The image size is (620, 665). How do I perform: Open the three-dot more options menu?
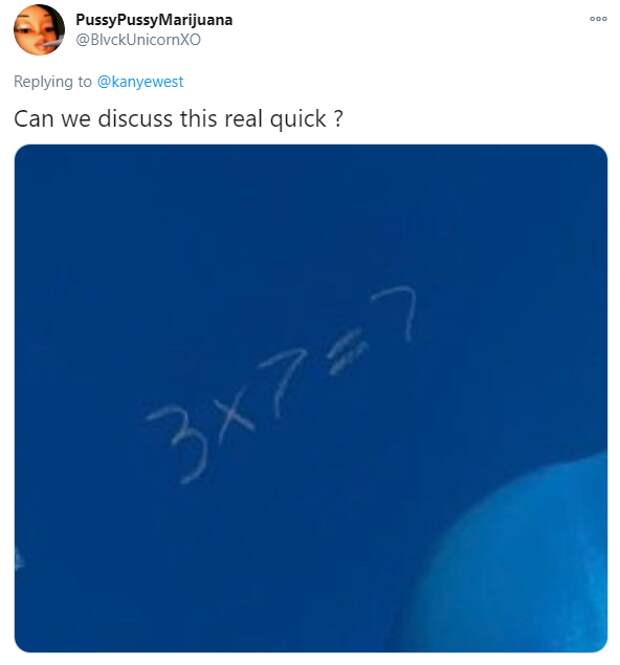(598, 19)
